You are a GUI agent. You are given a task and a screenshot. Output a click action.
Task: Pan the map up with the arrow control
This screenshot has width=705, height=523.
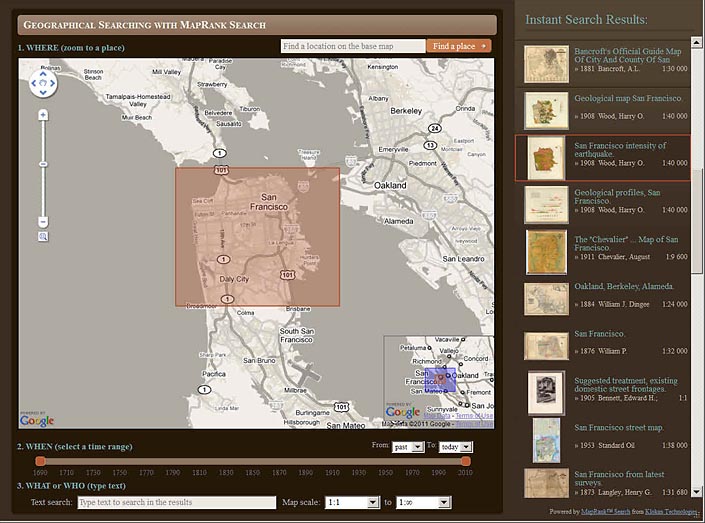(43, 74)
